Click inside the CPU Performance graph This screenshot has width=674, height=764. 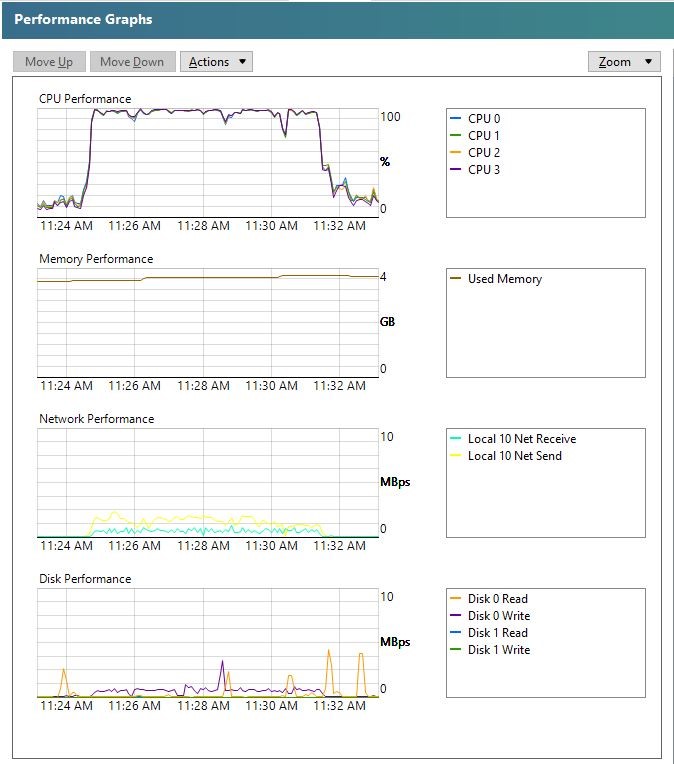pos(207,162)
